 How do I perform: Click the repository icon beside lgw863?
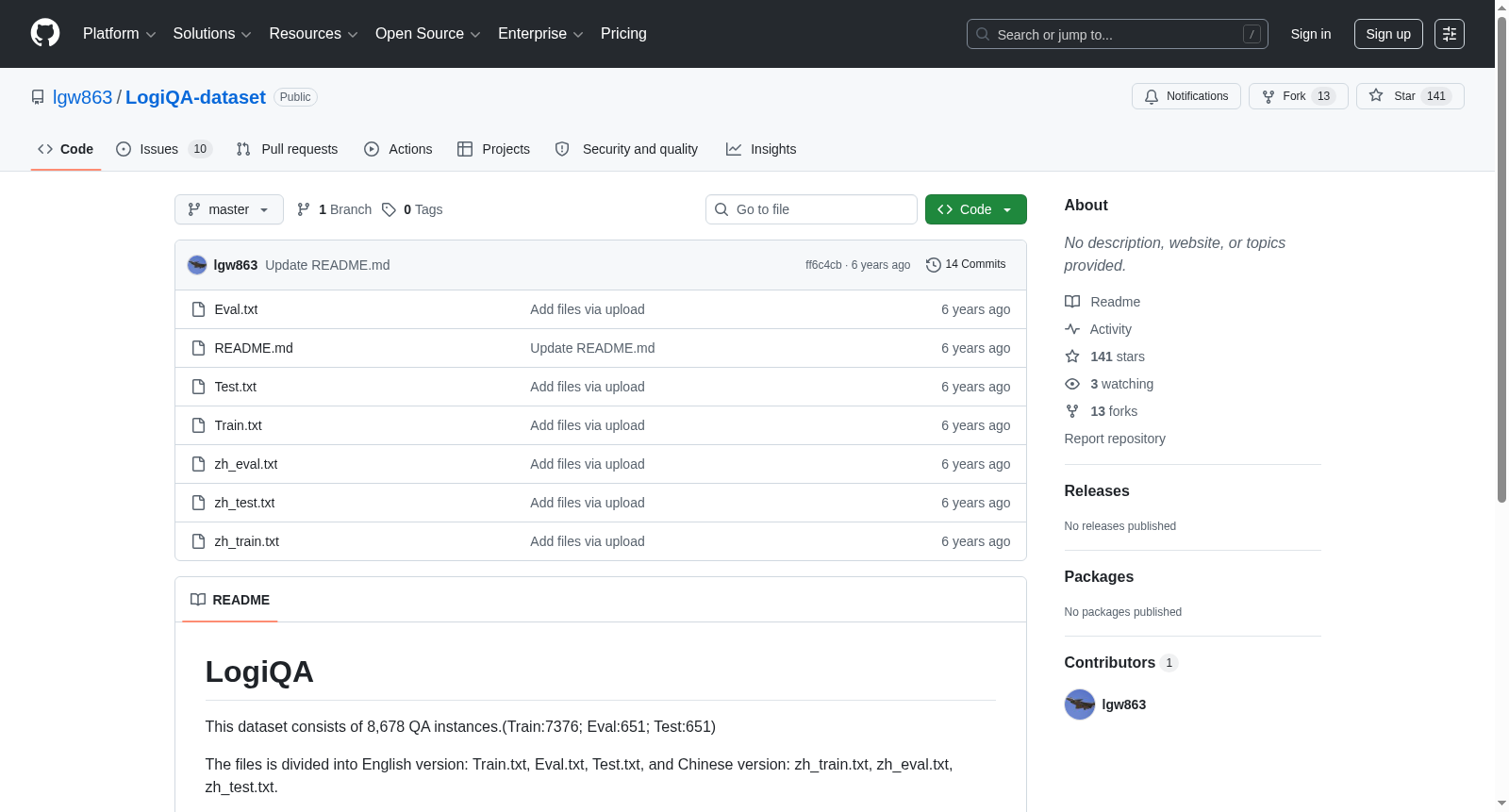pos(38,97)
